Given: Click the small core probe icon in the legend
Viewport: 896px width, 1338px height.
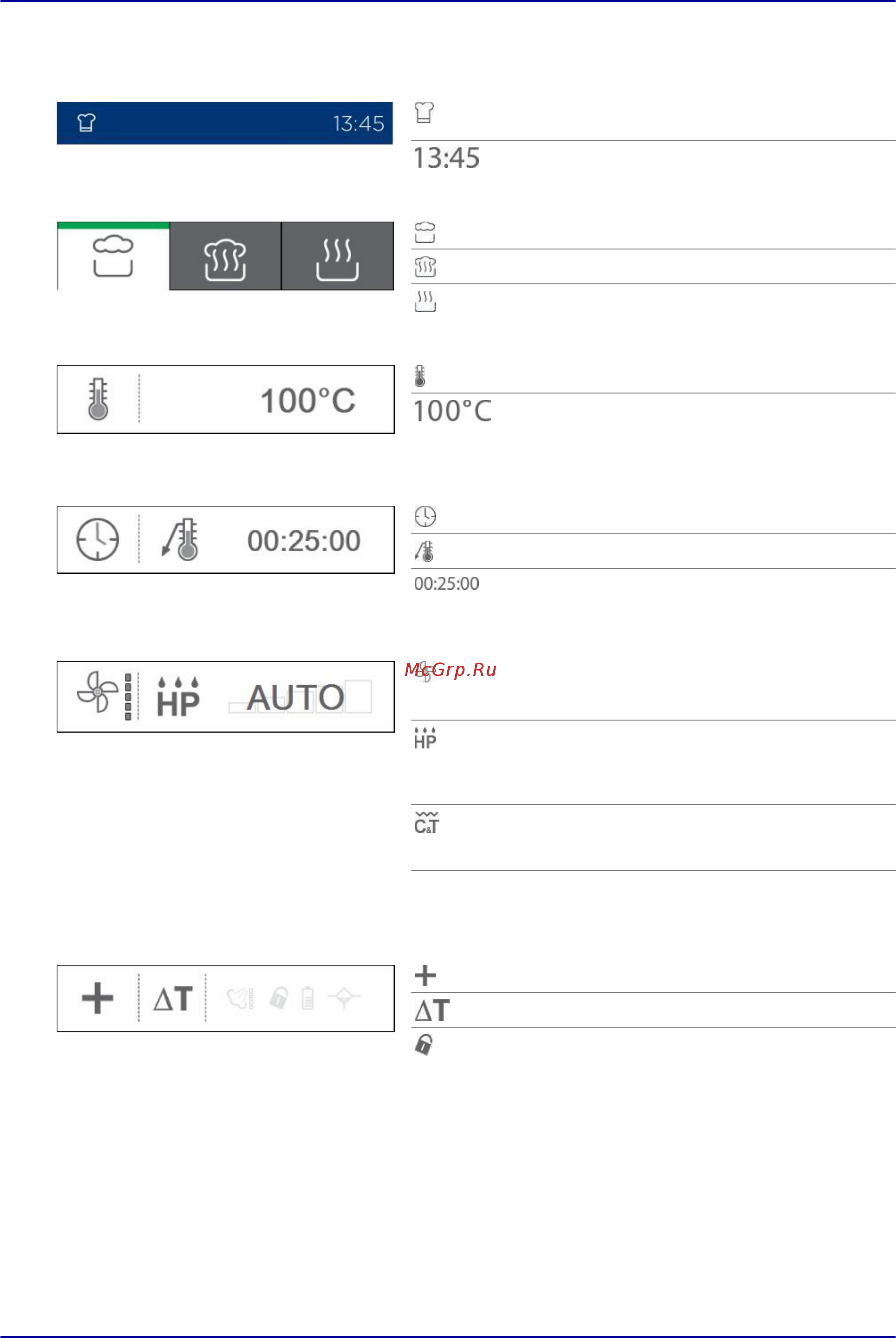Looking at the screenshot, I should tap(425, 551).
